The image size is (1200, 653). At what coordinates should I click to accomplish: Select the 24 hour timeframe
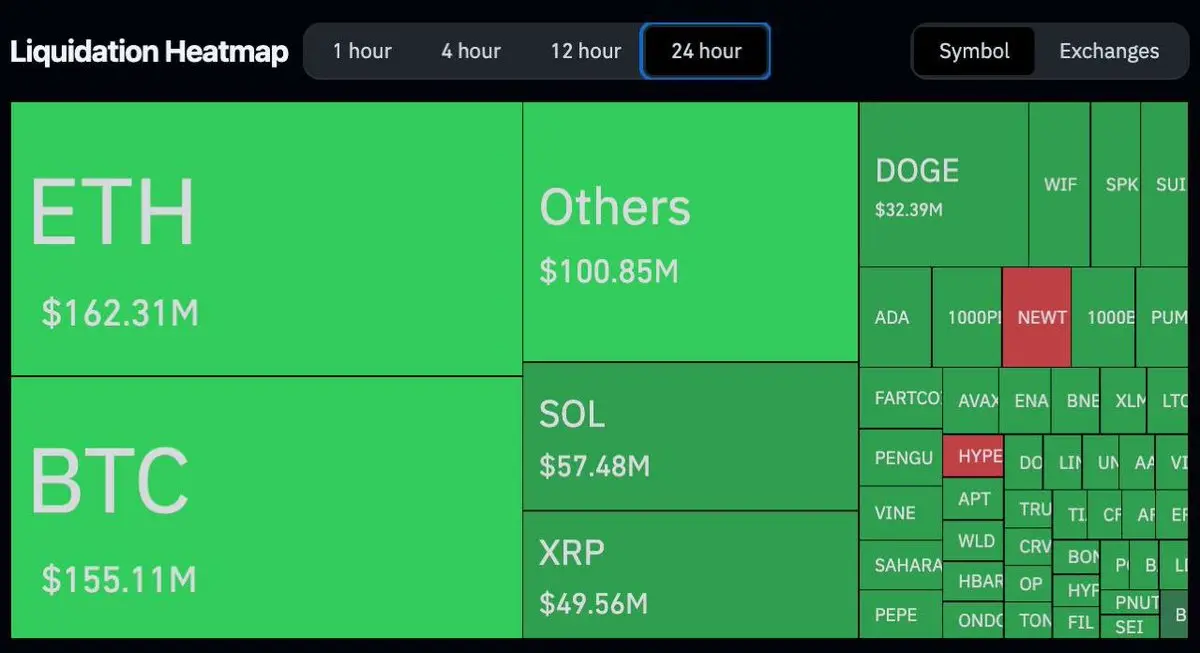click(706, 51)
